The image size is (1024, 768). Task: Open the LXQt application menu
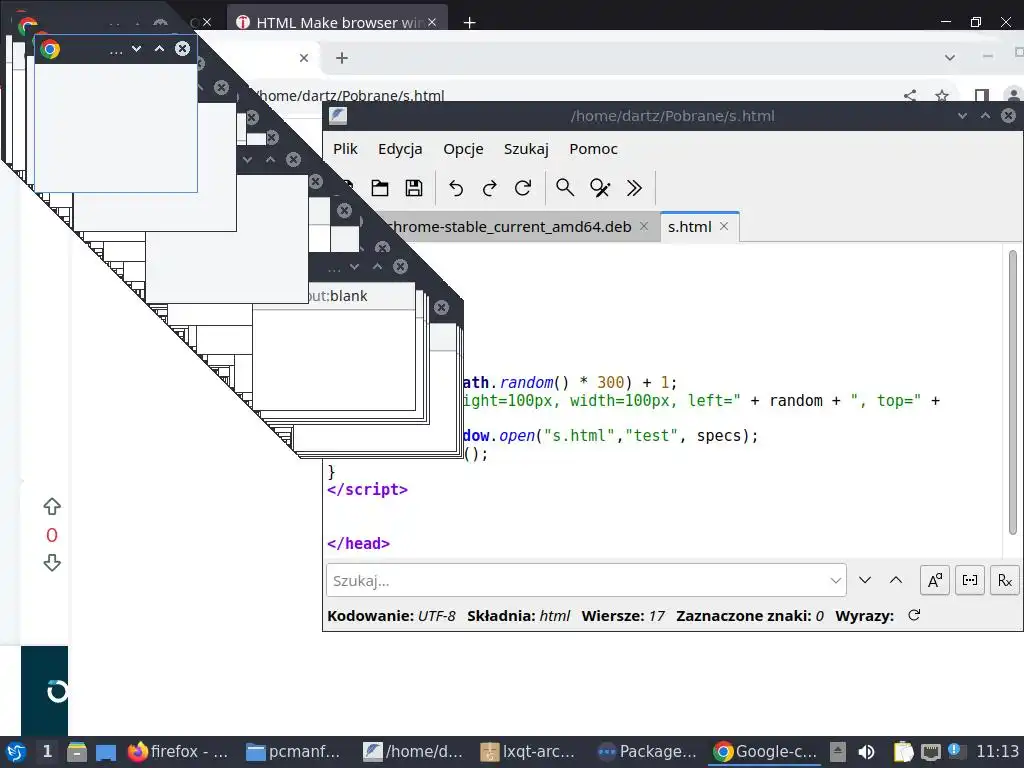[15, 752]
